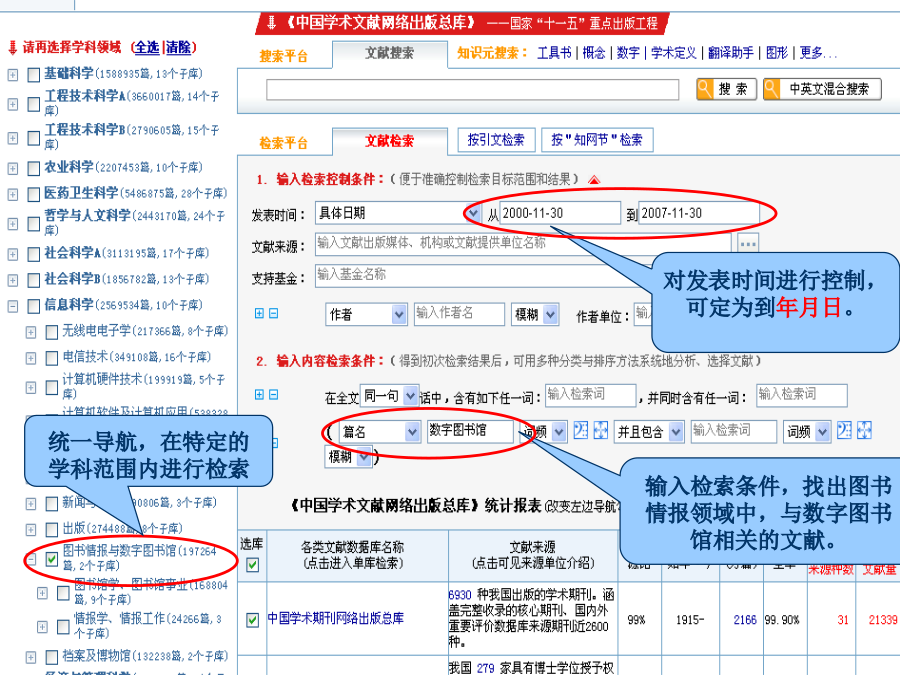Expand the 出版 tree node
900x675 pixels.
click(x=31, y=529)
